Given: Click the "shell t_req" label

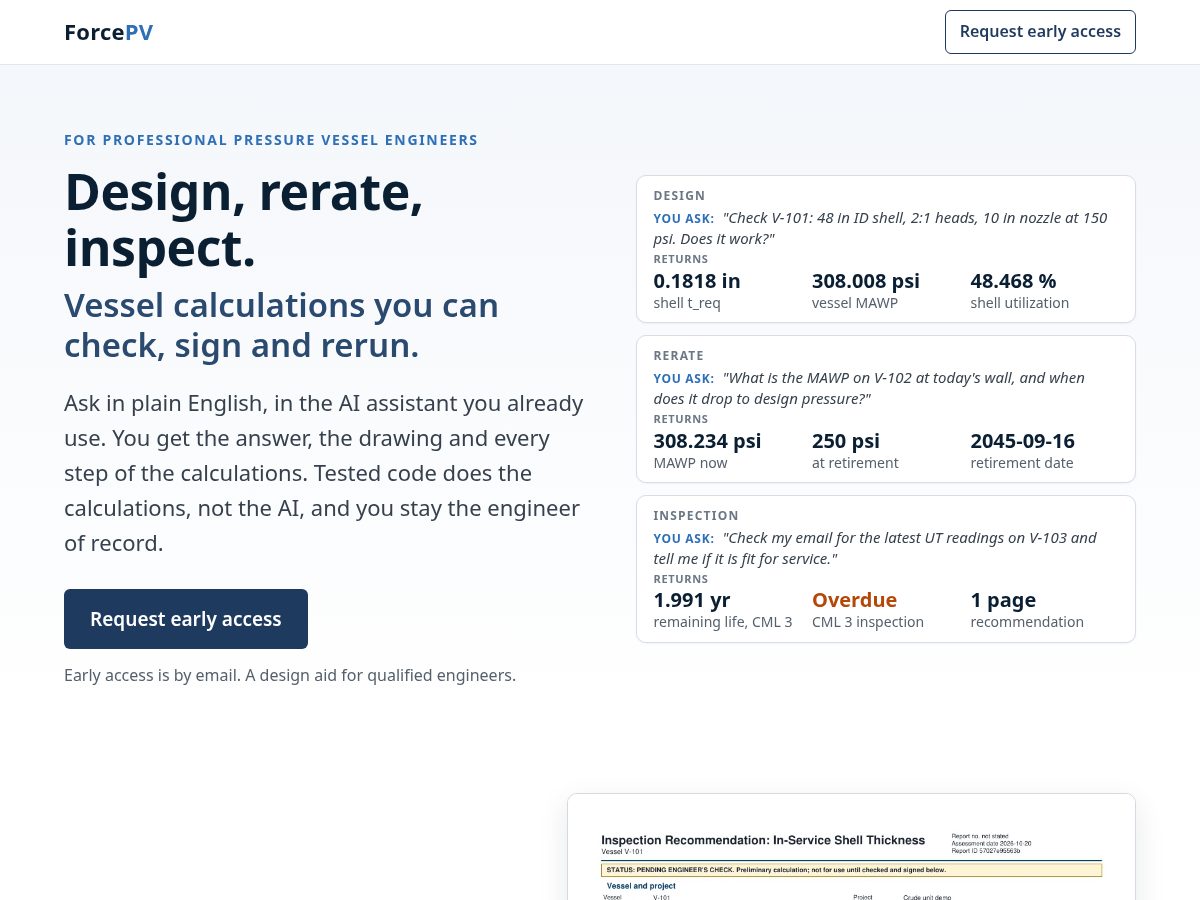Looking at the screenshot, I should (687, 303).
